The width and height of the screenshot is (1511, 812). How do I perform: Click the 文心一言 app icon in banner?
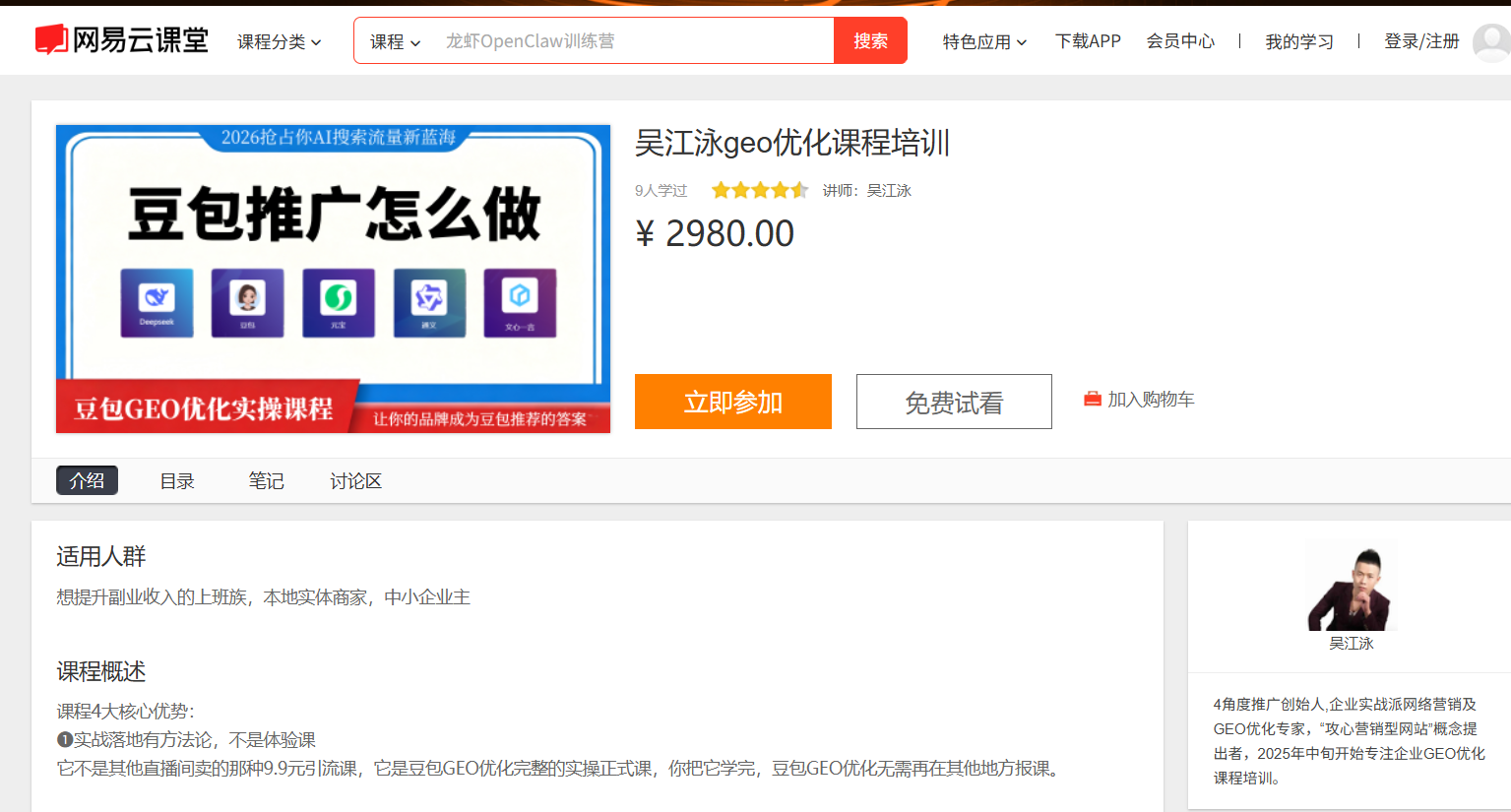point(520,303)
